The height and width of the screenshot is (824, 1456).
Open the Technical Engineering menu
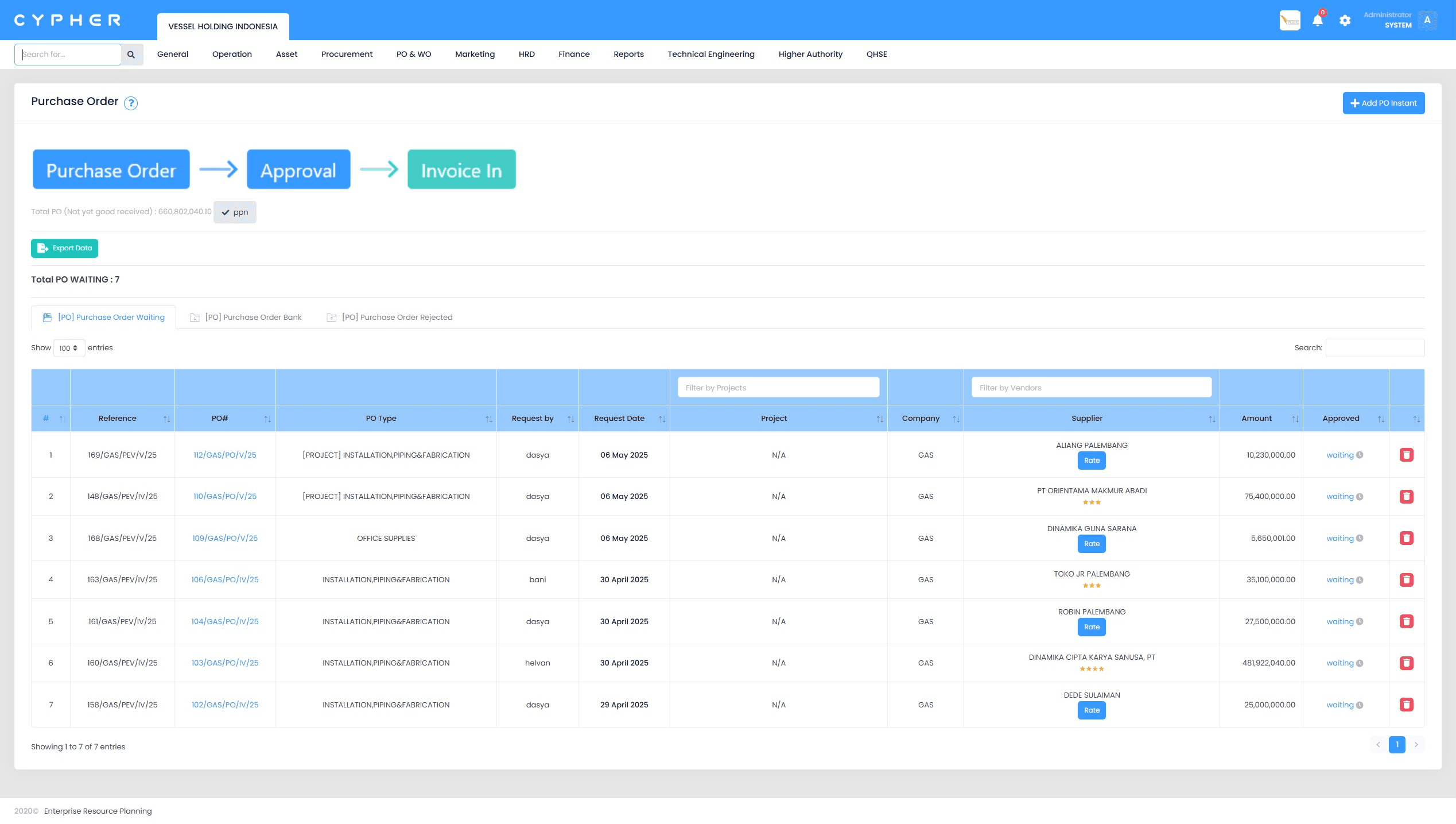coord(711,55)
